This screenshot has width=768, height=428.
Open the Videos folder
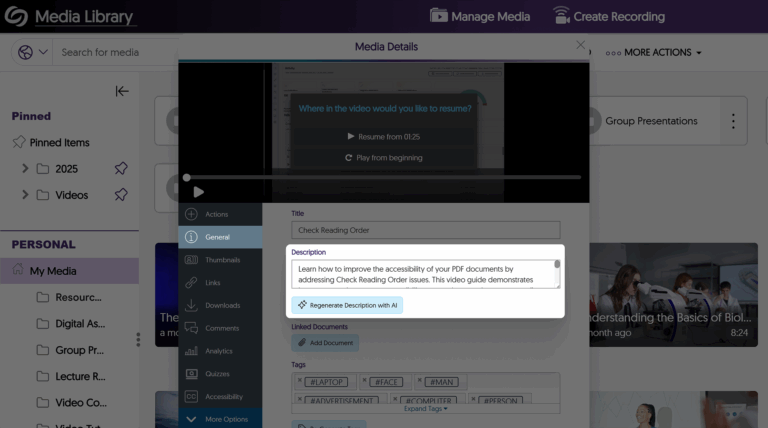tap(63, 195)
